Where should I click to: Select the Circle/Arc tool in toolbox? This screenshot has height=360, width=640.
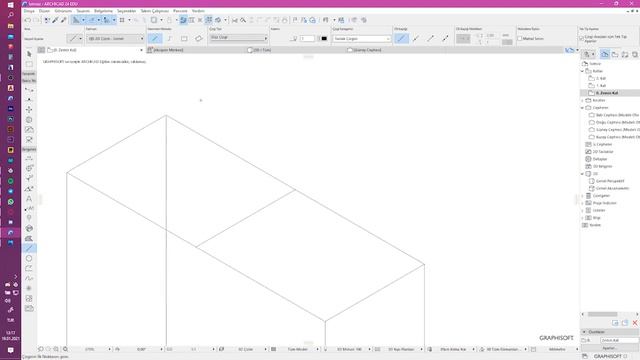(x=29, y=258)
